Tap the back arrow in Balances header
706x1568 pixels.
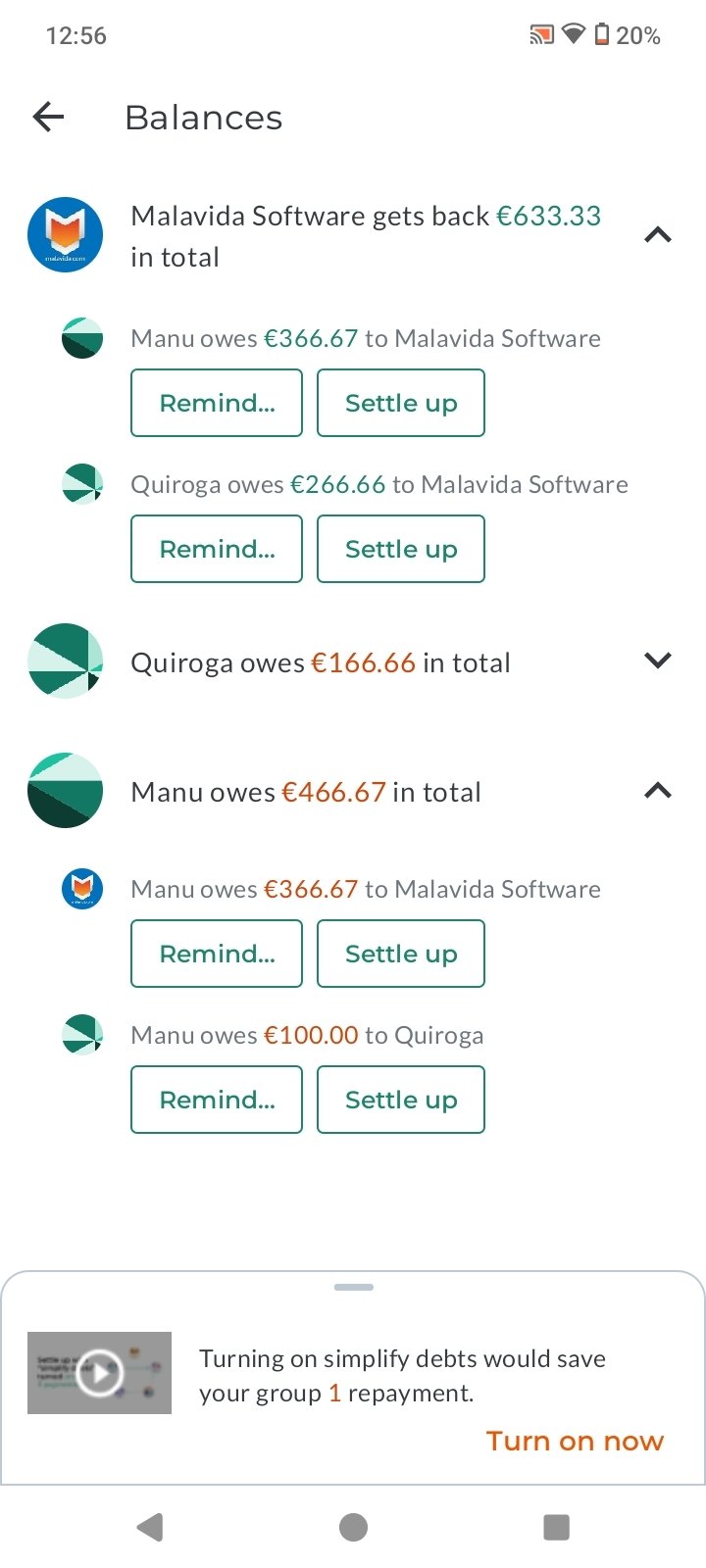point(48,118)
